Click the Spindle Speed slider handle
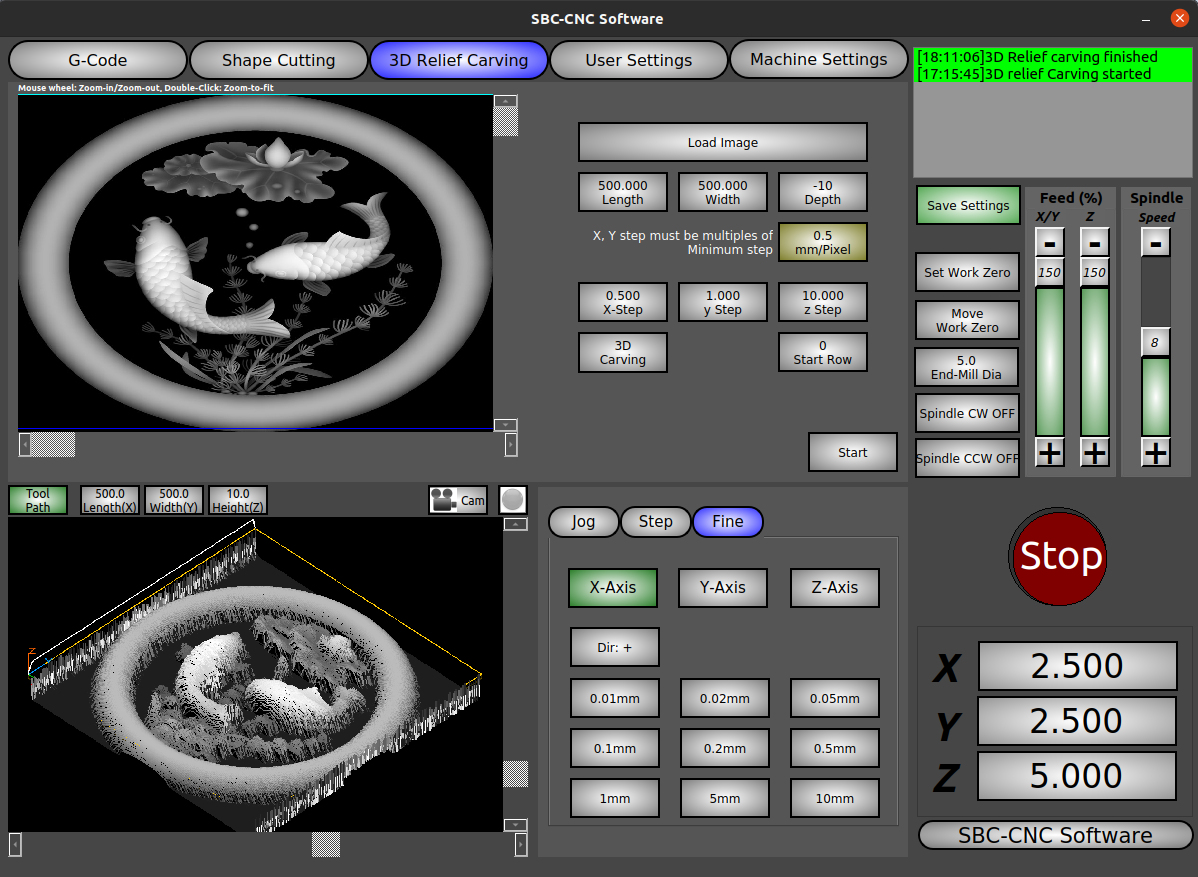1198x877 pixels. (x=1155, y=343)
